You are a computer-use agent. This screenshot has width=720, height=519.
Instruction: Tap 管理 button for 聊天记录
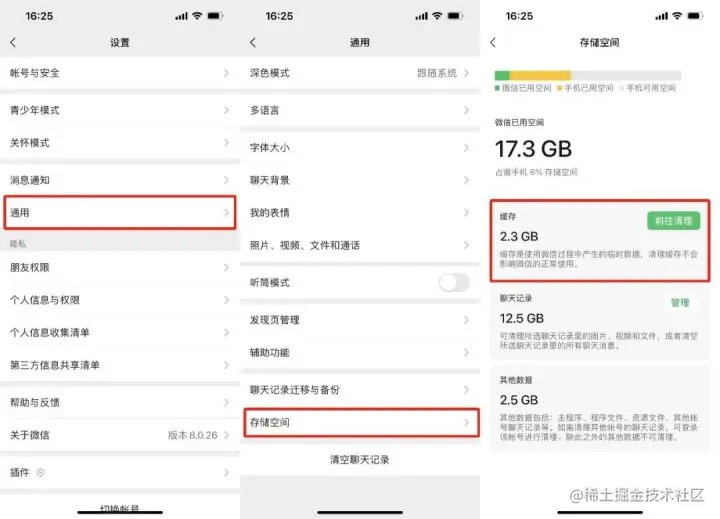[680, 303]
